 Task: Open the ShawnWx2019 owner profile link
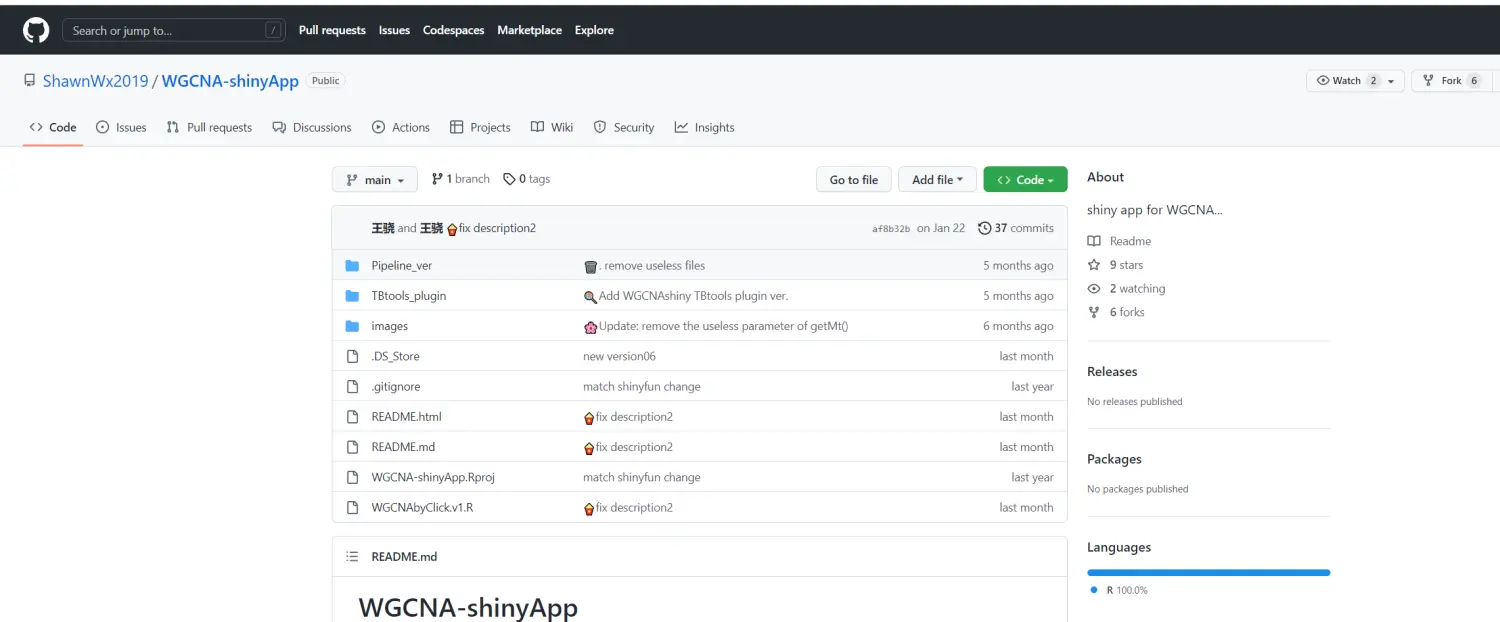pyautogui.click(x=95, y=81)
